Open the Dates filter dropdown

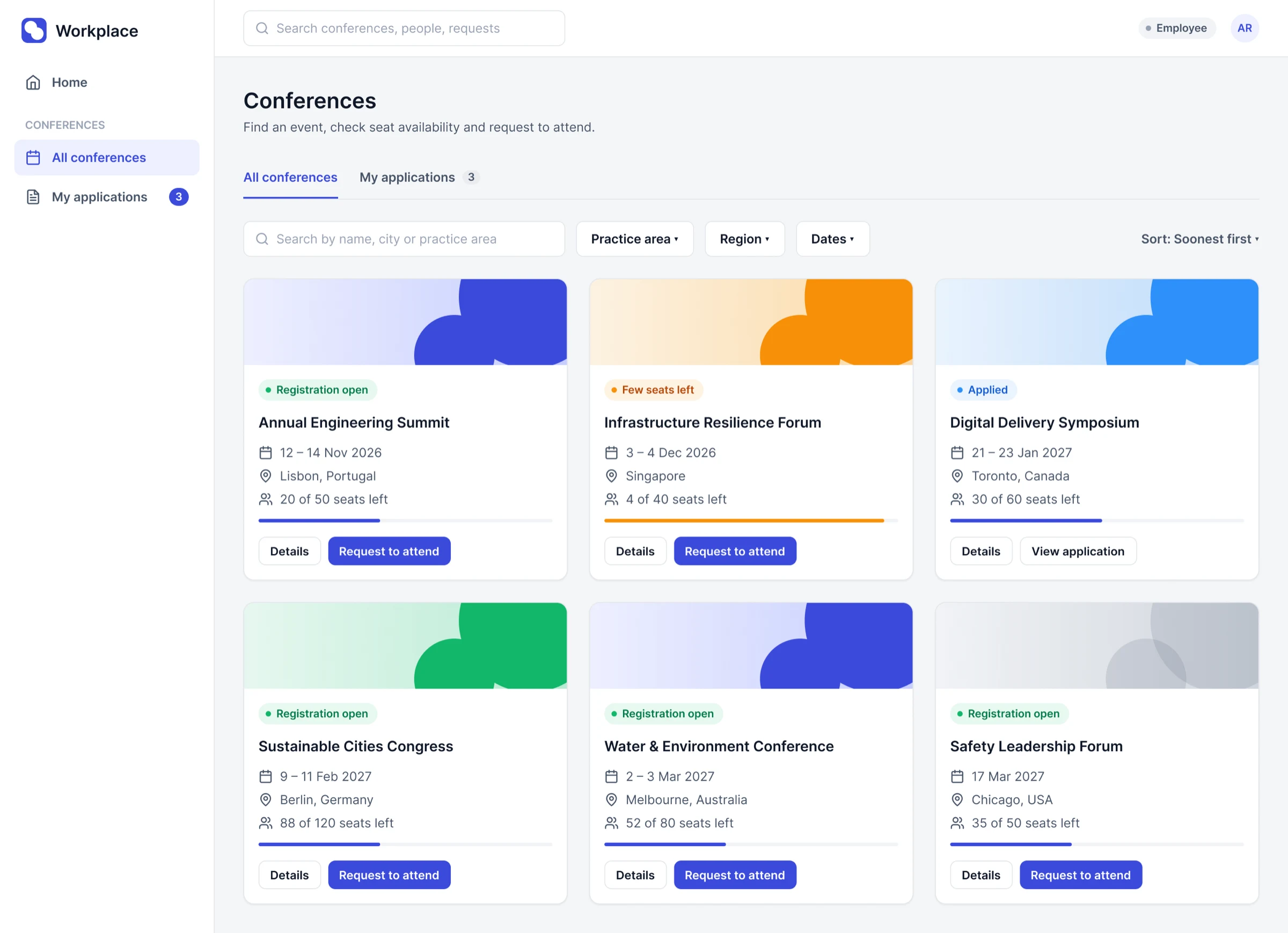832,239
